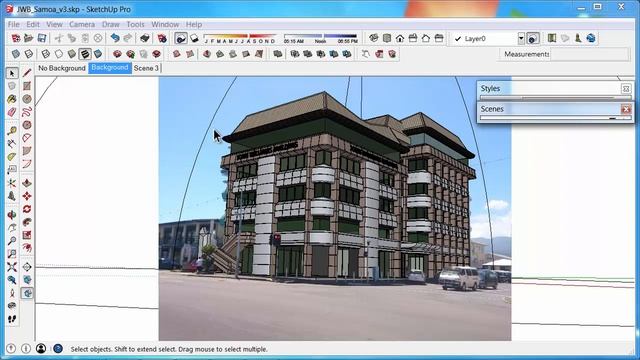Open the Layer0 dropdown arrow
640x360 pixels.
[521, 39]
